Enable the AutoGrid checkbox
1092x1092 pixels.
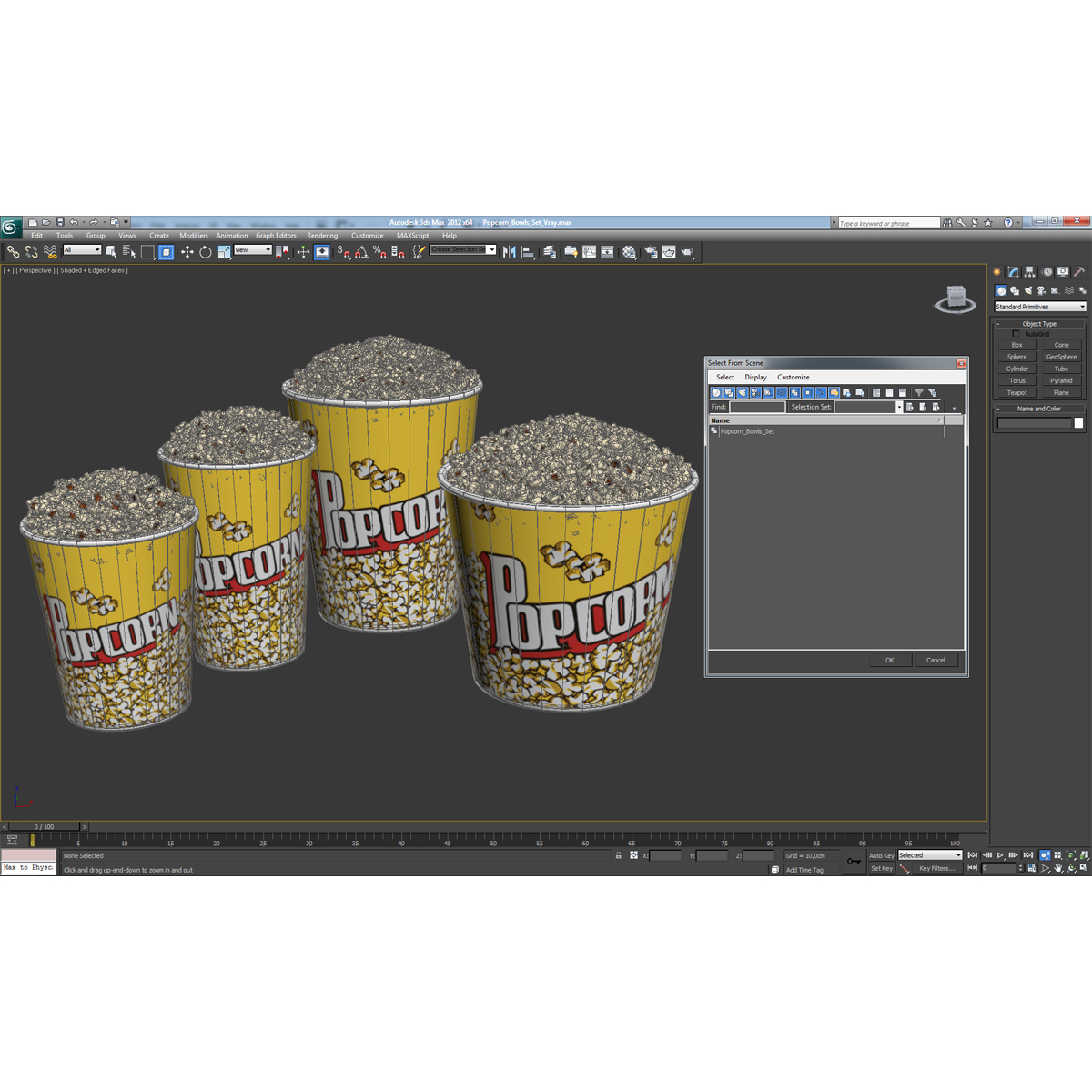[x=1016, y=333]
